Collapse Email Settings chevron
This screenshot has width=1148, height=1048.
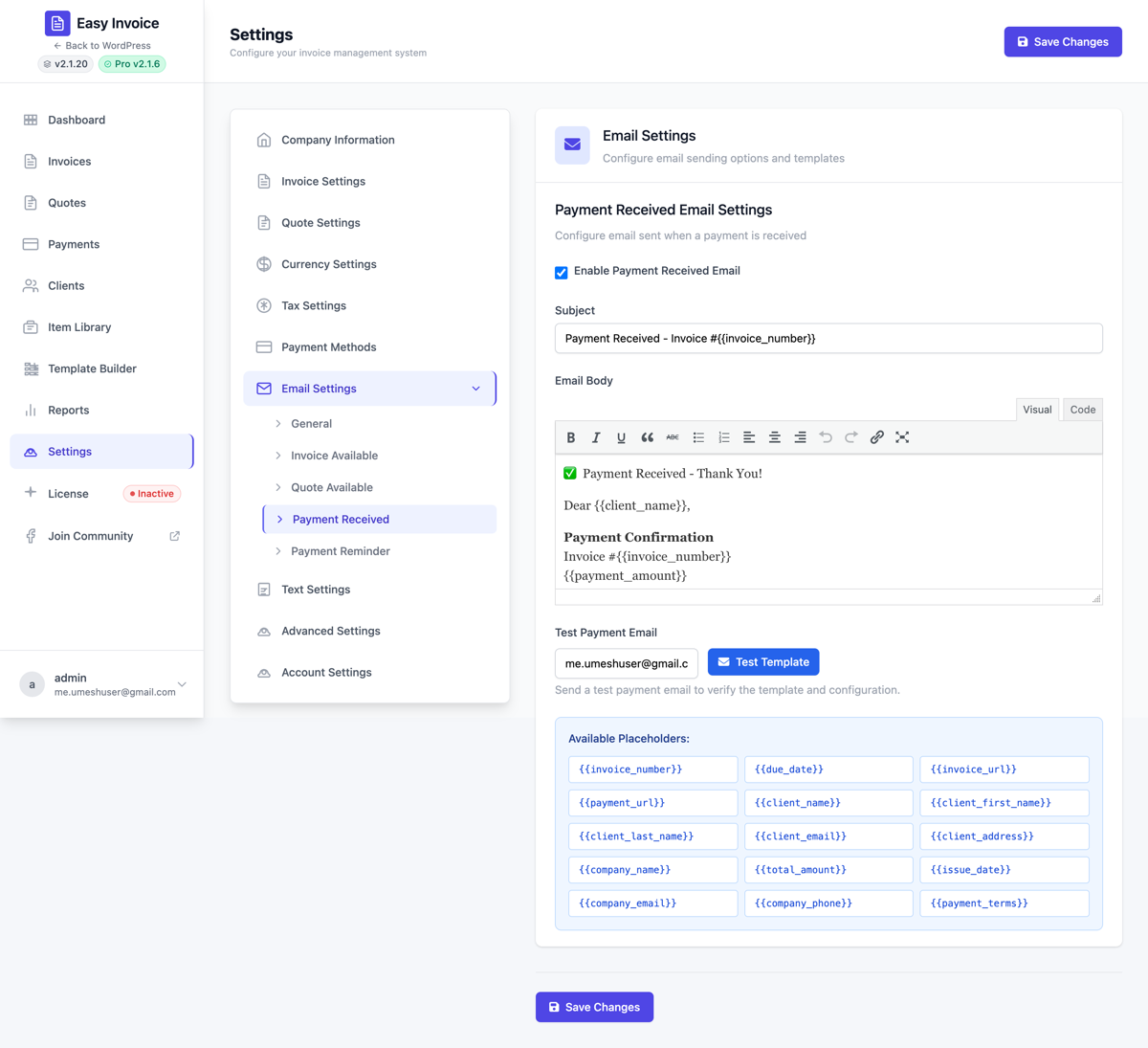pos(476,389)
